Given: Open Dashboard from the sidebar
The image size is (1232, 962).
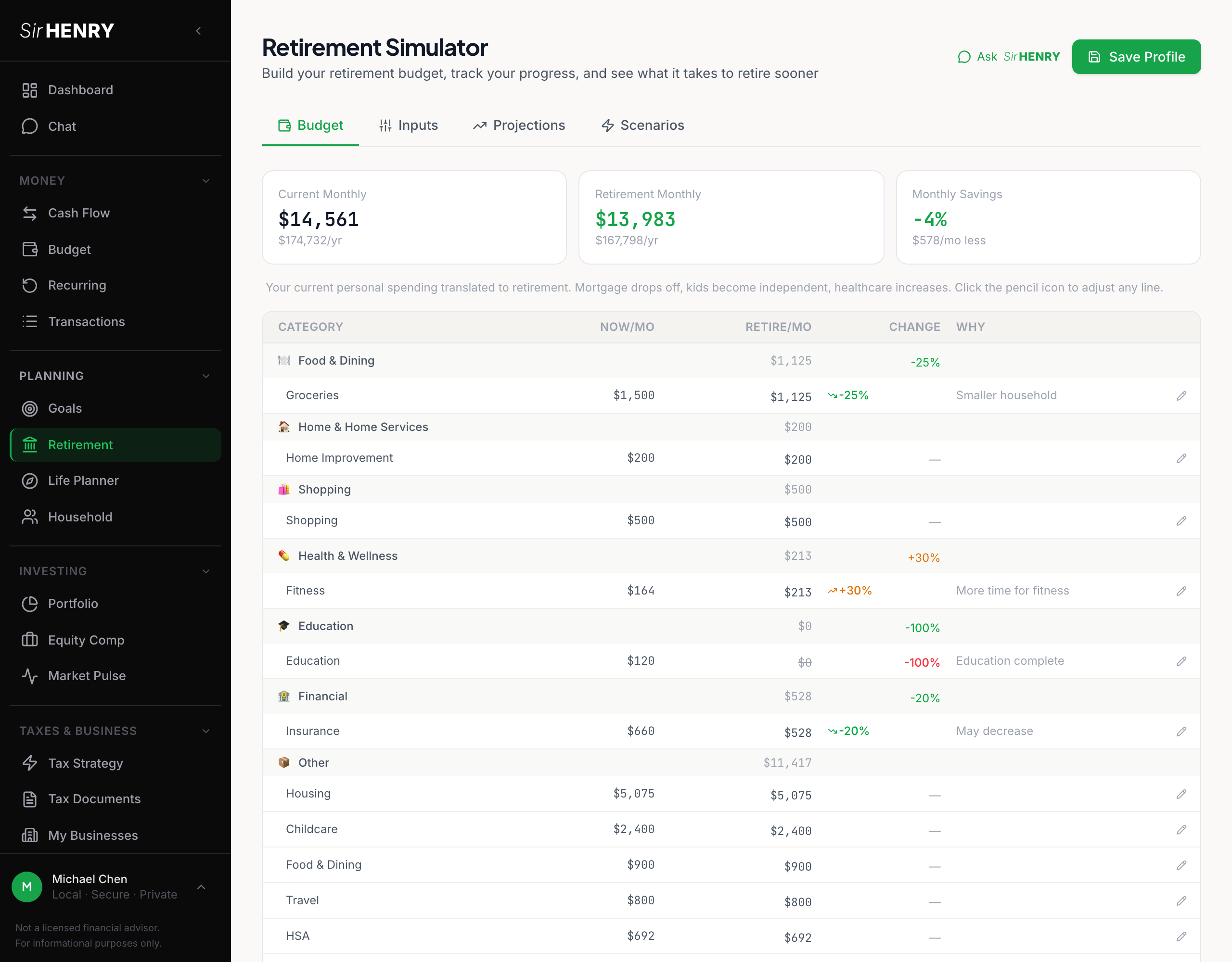Looking at the screenshot, I should click(80, 90).
